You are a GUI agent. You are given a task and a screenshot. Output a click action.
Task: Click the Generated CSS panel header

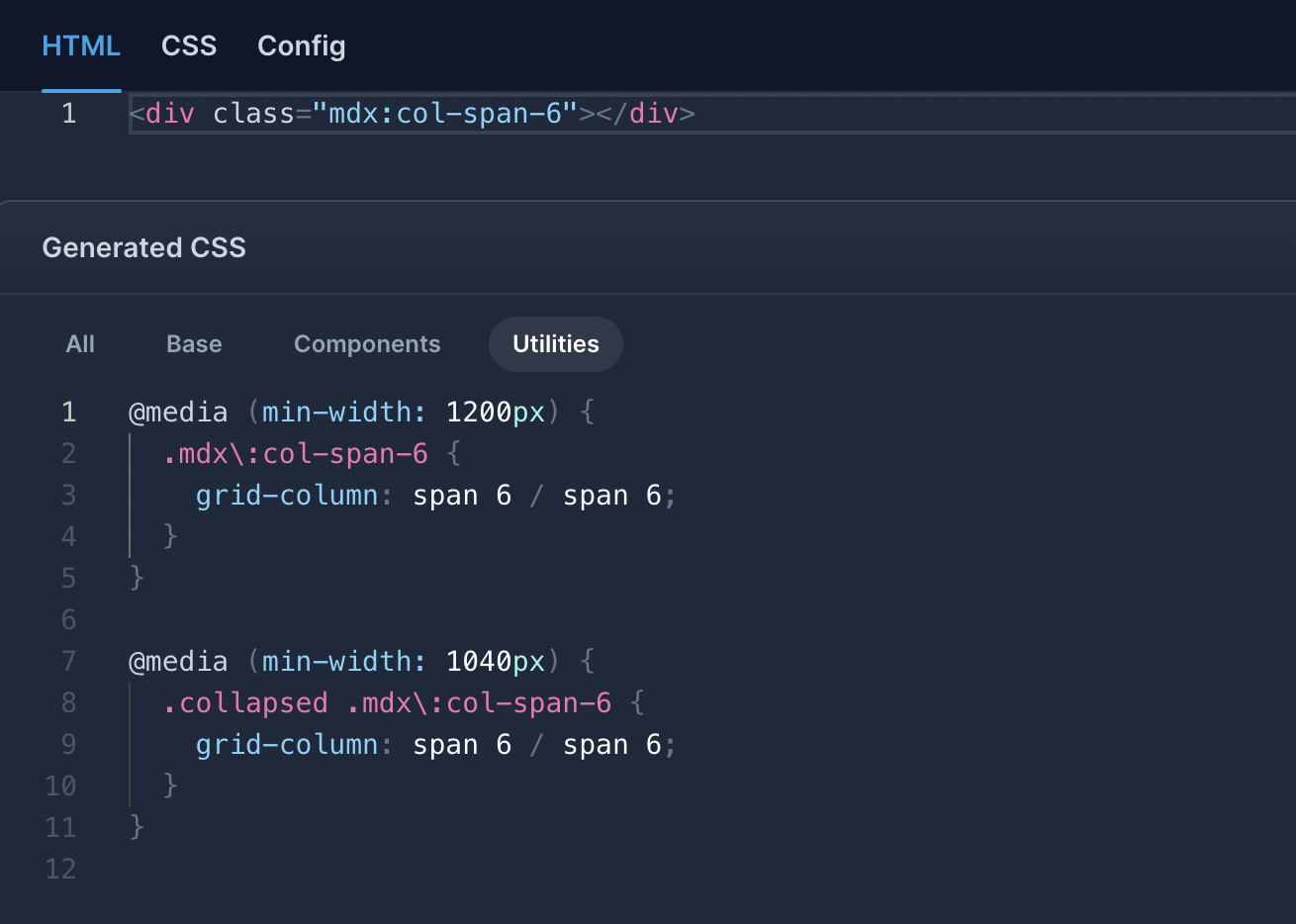[143, 247]
